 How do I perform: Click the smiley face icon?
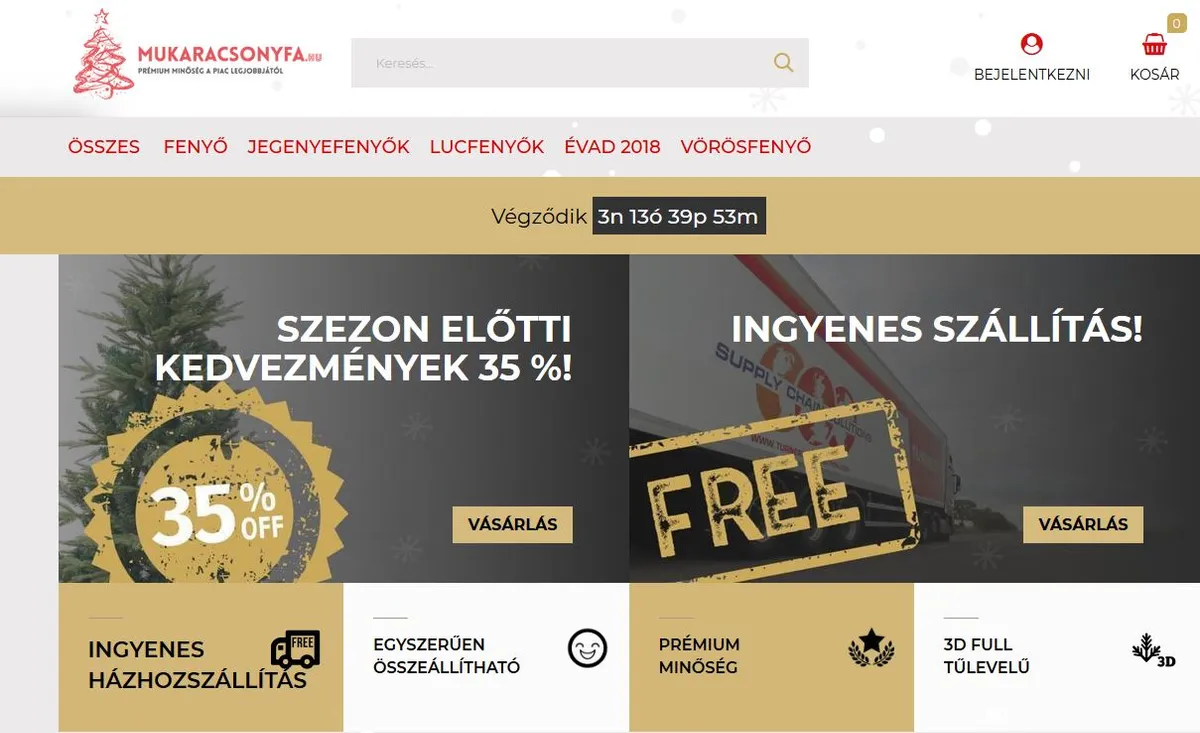[587, 648]
